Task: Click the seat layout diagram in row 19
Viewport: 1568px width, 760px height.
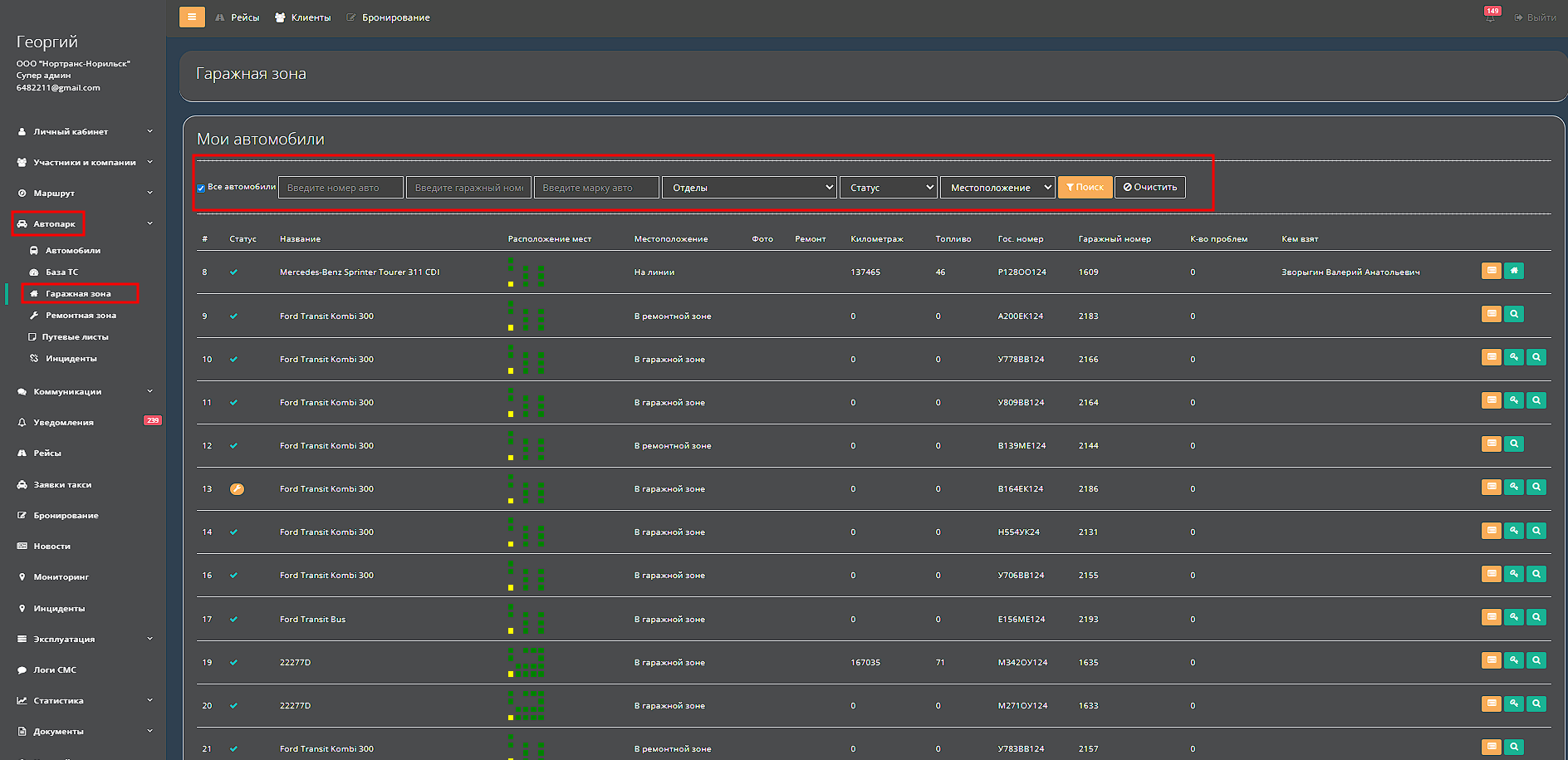Action: click(527, 662)
